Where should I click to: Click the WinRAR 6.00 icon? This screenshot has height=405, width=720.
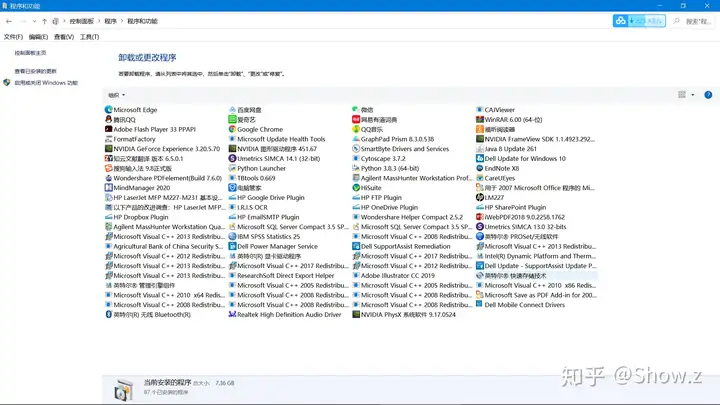(x=480, y=119)
